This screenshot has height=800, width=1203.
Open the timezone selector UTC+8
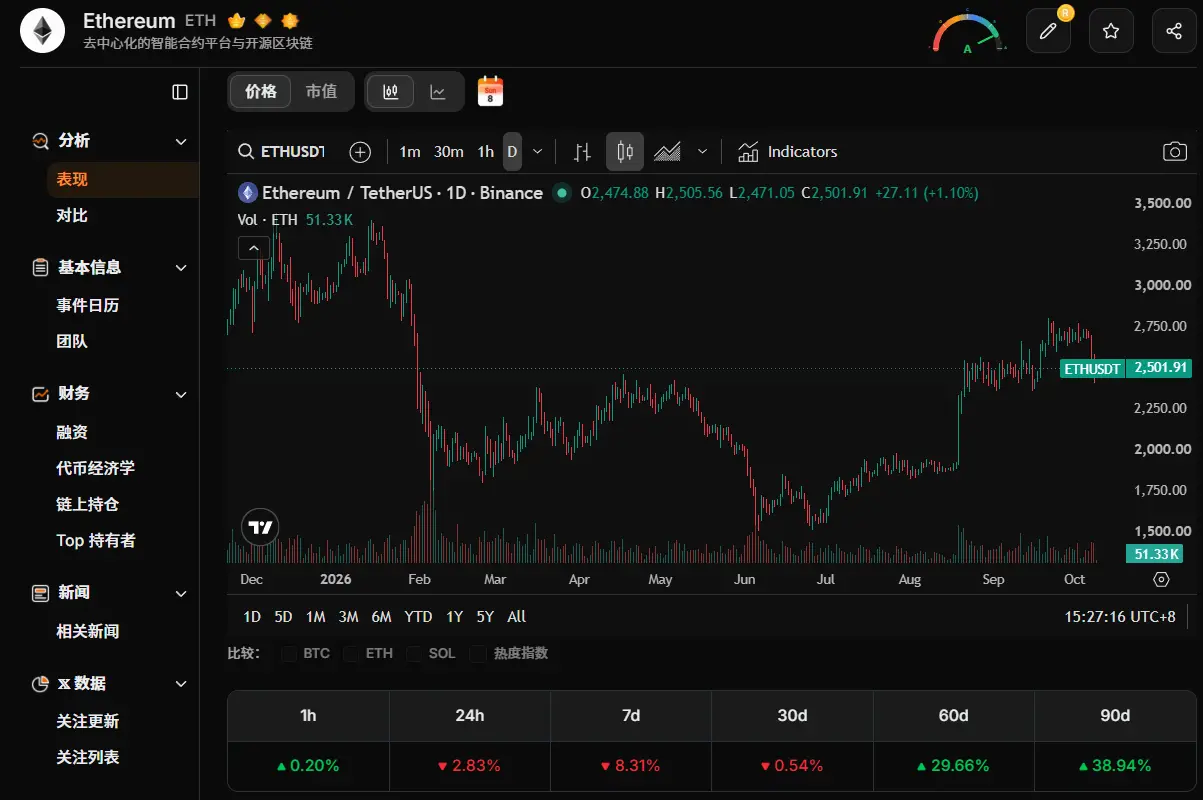pyautogui.click(x=1120, y=617)
